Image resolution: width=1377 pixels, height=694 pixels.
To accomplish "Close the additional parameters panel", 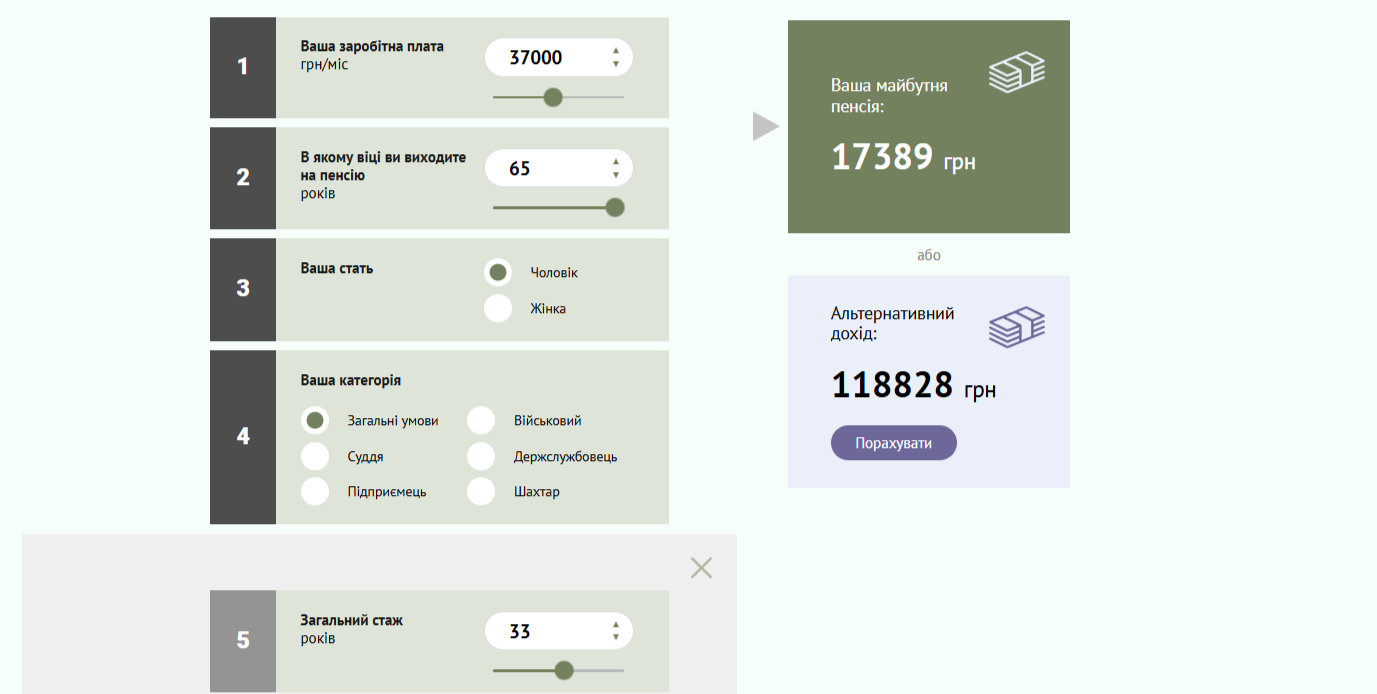I will (701, 568).
